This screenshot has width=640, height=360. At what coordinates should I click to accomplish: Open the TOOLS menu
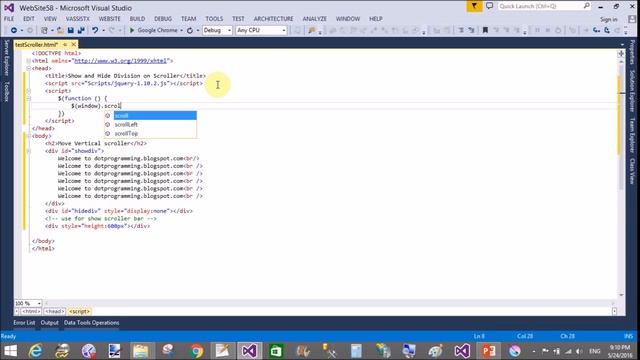214,19
